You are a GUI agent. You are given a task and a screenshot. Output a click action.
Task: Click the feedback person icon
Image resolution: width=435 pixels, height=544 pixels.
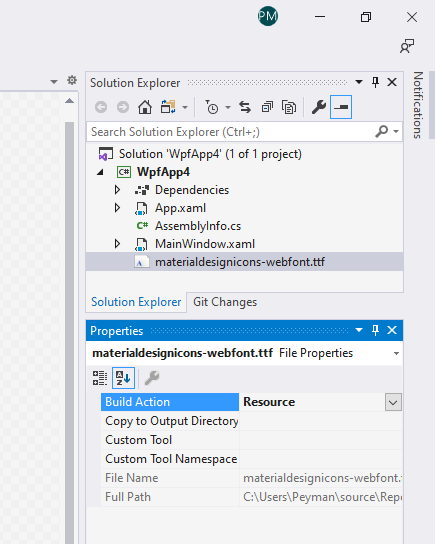point(407,46)
